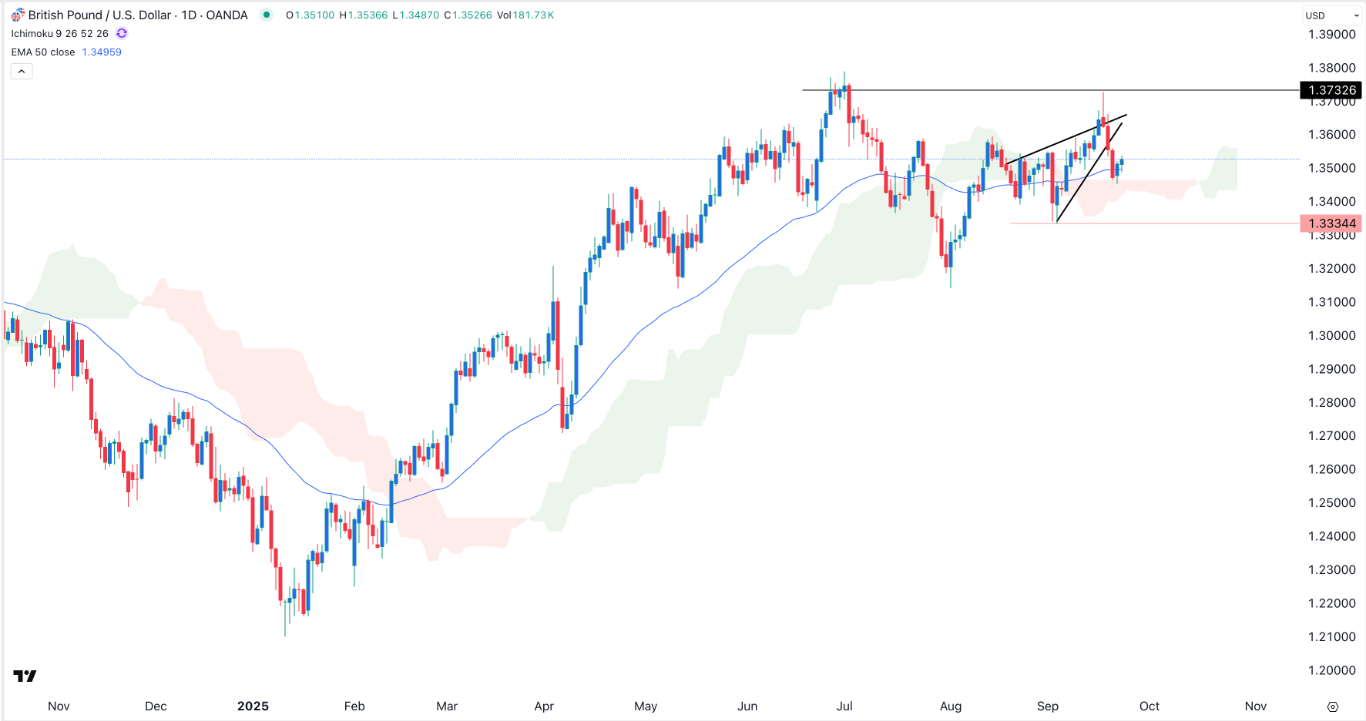This screenshot has width=1366, height=721.
Task: Click the hexagonal settings icon near the price scale
Action: 1333,707
